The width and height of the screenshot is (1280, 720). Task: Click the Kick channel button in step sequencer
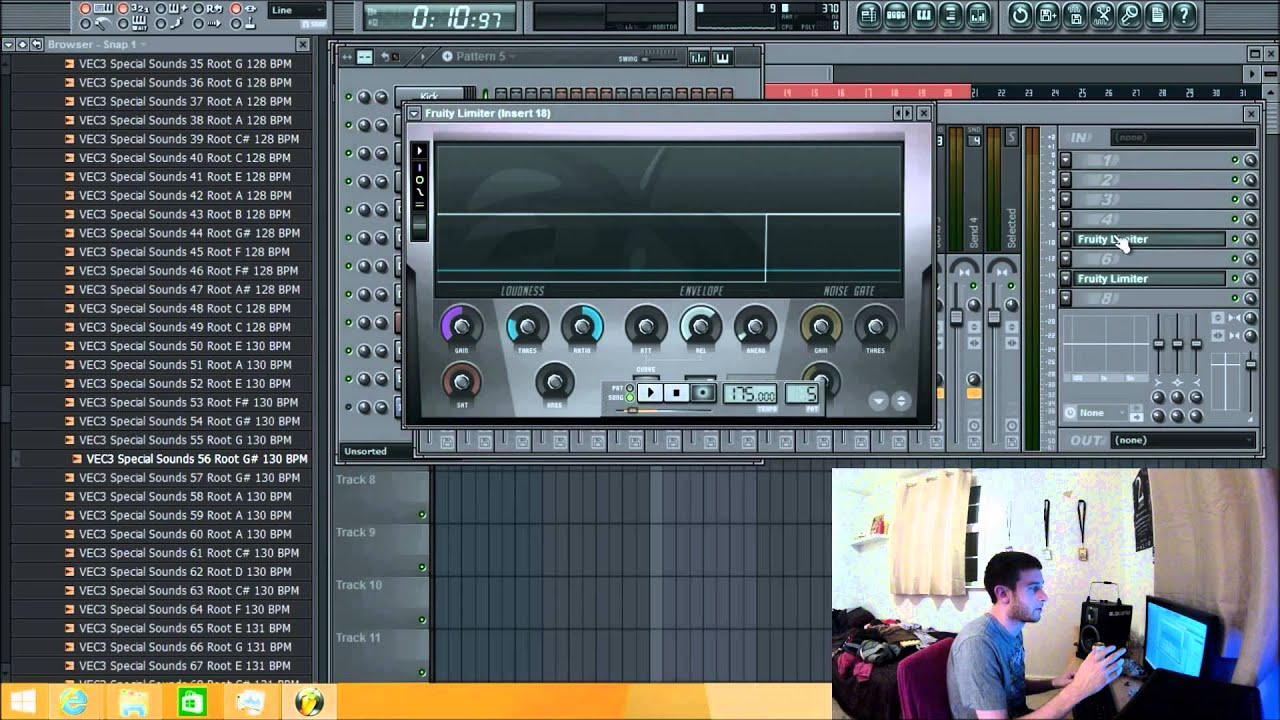(x=429, y=96)
